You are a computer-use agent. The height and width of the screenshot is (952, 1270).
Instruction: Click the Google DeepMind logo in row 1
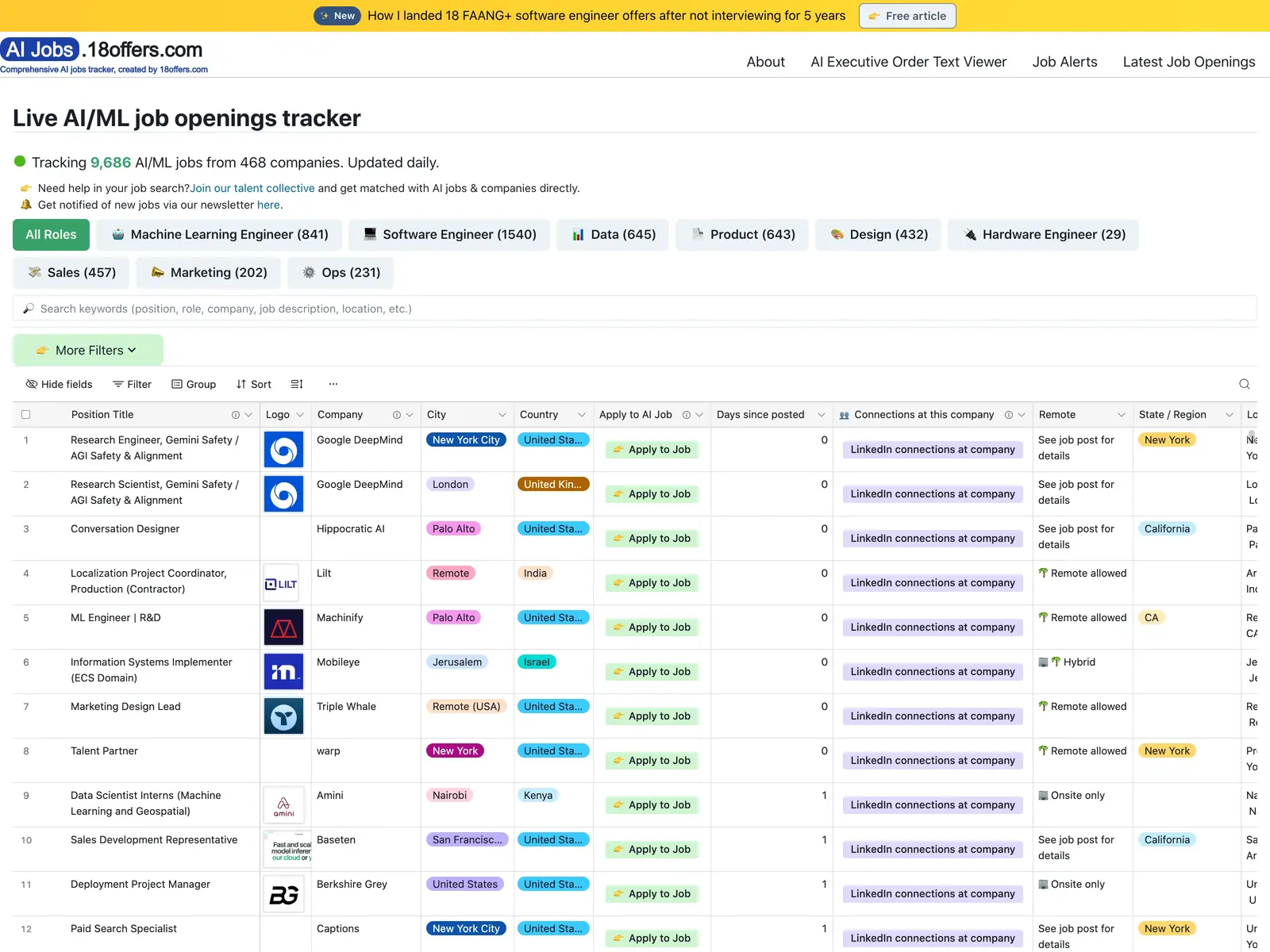coord(283,450)
